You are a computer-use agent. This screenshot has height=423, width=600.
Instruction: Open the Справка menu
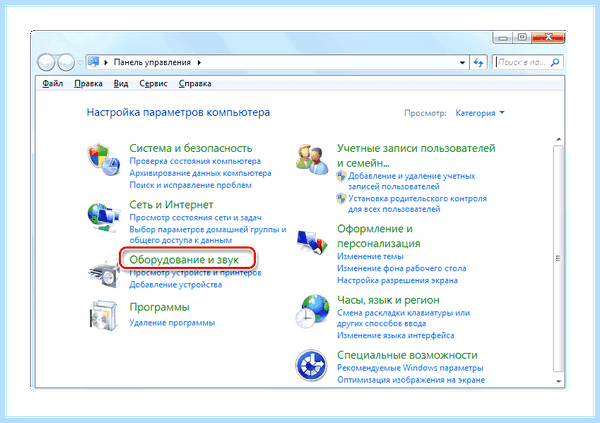point(195,83)
